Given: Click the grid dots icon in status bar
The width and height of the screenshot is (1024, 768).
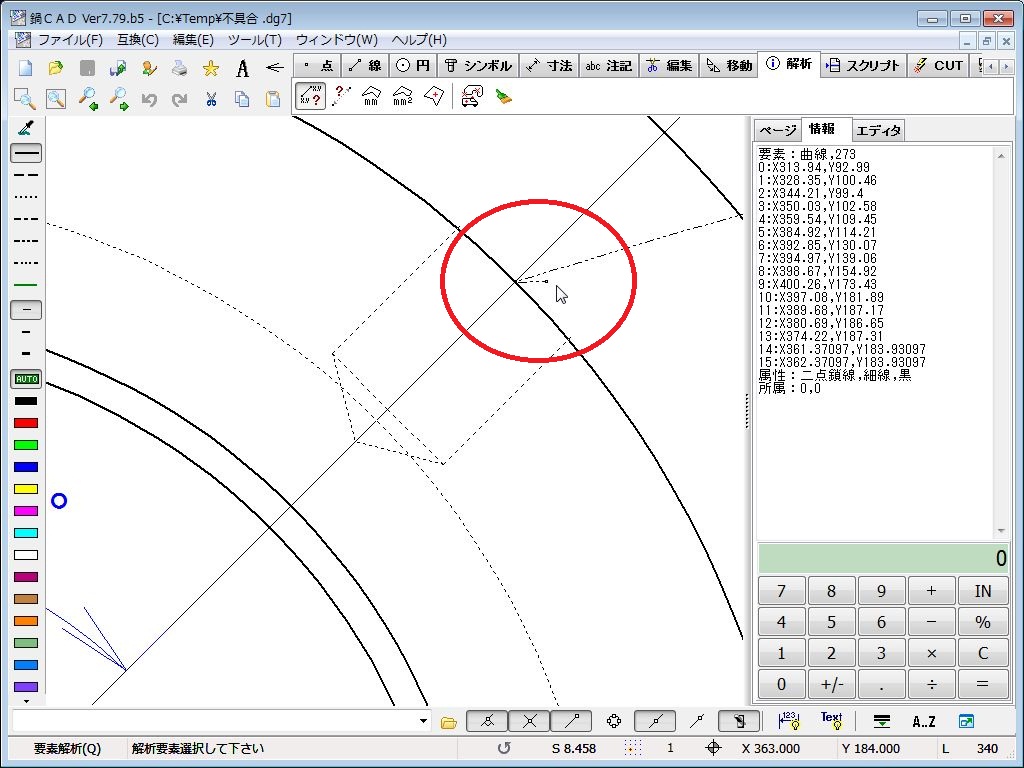Looking at the screenshot, I should coord(633,748).
